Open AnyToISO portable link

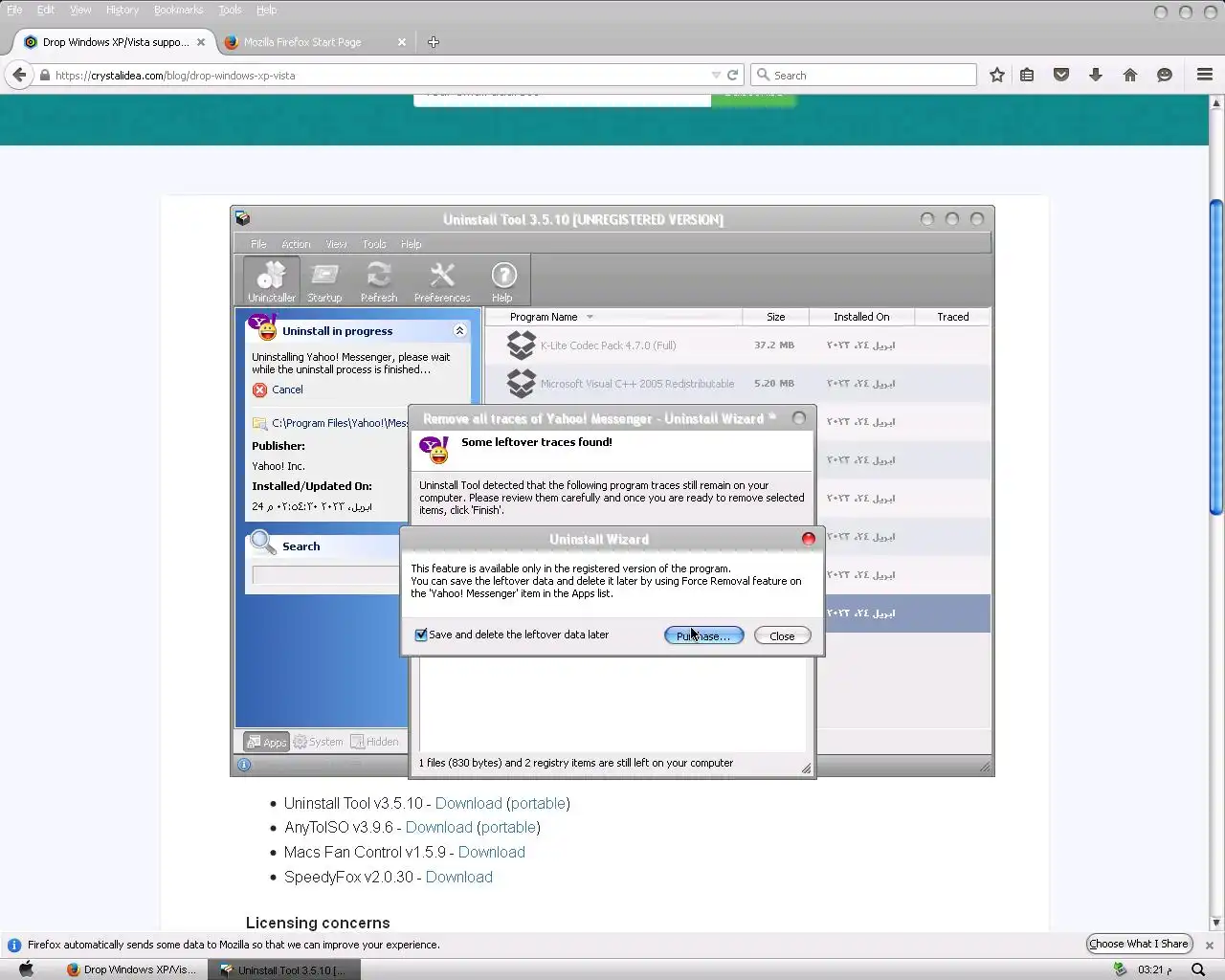coord(508,827)
